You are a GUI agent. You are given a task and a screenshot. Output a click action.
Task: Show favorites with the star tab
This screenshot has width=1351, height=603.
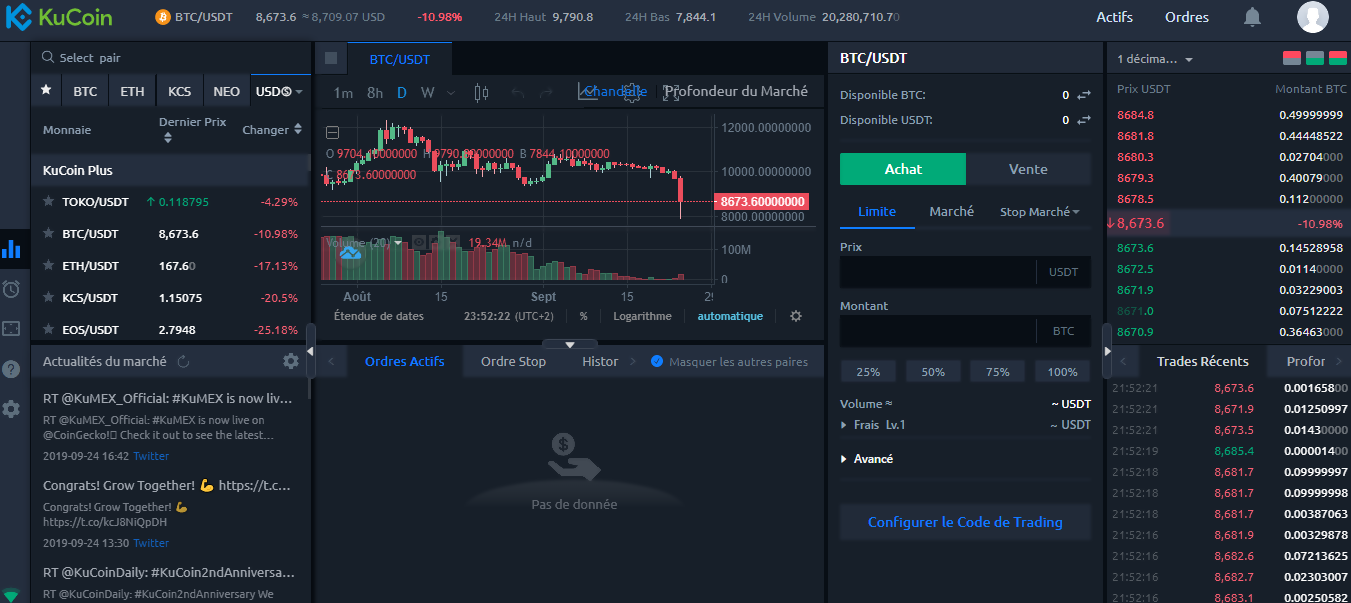click(x=46, y=91)
